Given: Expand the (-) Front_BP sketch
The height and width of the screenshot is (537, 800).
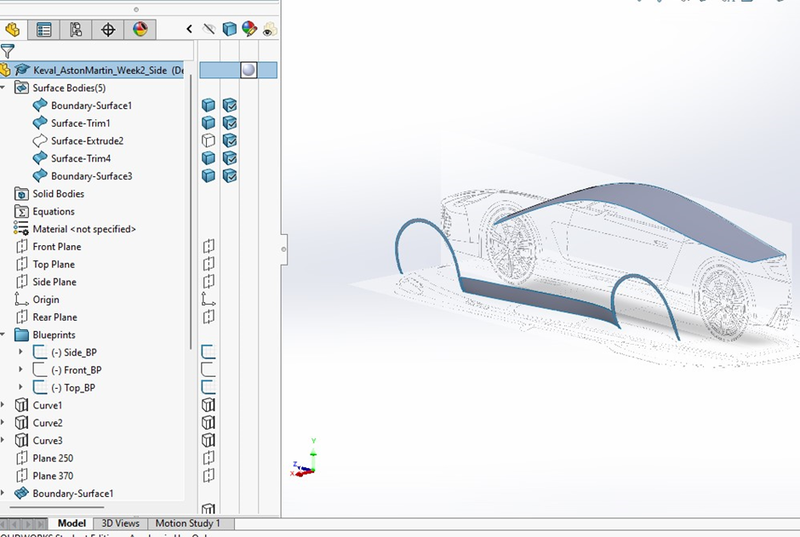Looking at the screenshot, I should [20, 370].
